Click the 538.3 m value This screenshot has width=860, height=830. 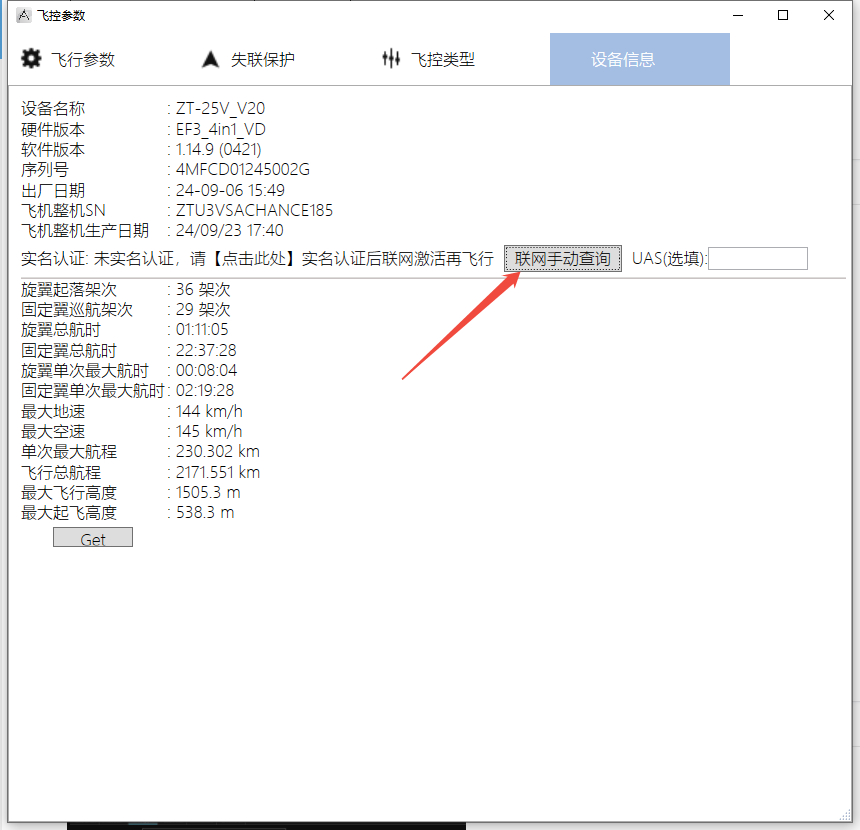(205, 512)
